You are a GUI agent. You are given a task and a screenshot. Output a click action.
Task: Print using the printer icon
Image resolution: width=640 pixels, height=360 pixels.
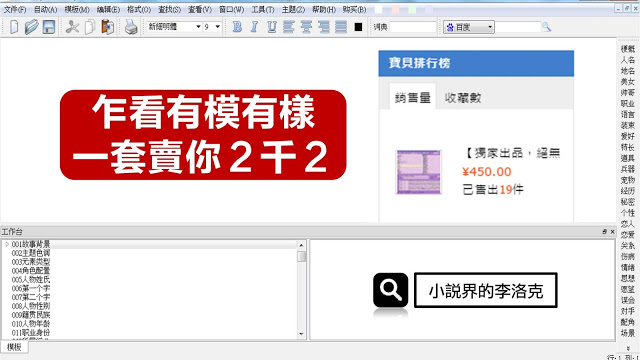pyautogui.click(x=131, y=27)
